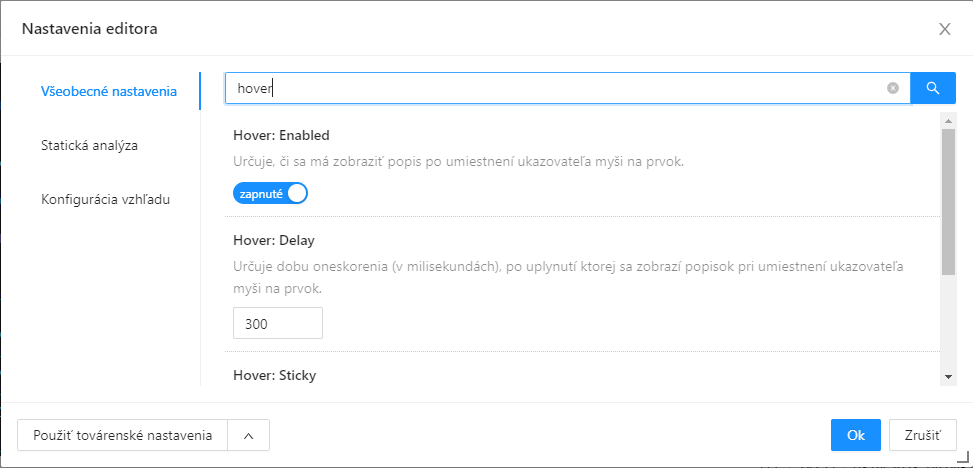Screen dimensions: 973x468
Task: Click the settings list scrollbar thumb
Action: point(948,200)
